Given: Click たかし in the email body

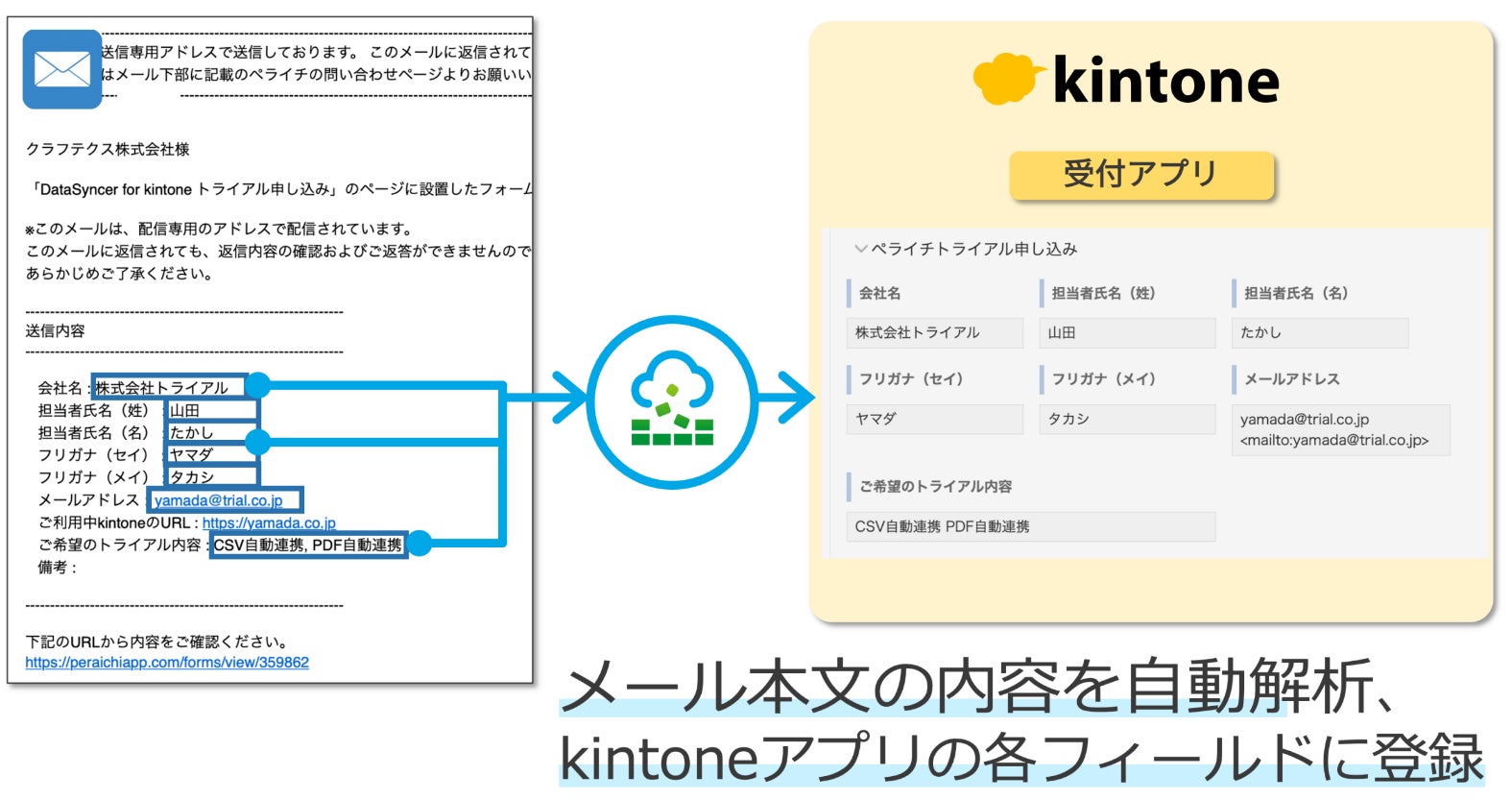Looking at the screenshot, I should (x=191, y=433).
